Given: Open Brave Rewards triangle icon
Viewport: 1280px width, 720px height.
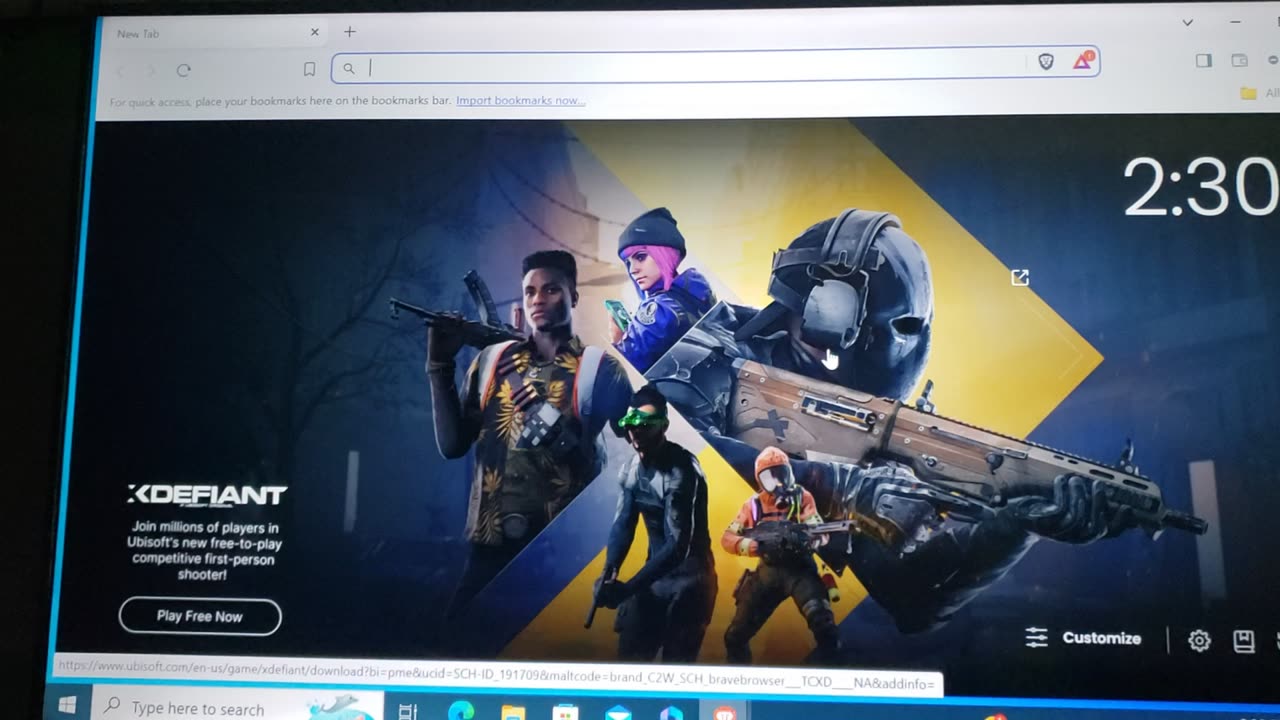Looking at the screenshot, I should click(1083, 60).
